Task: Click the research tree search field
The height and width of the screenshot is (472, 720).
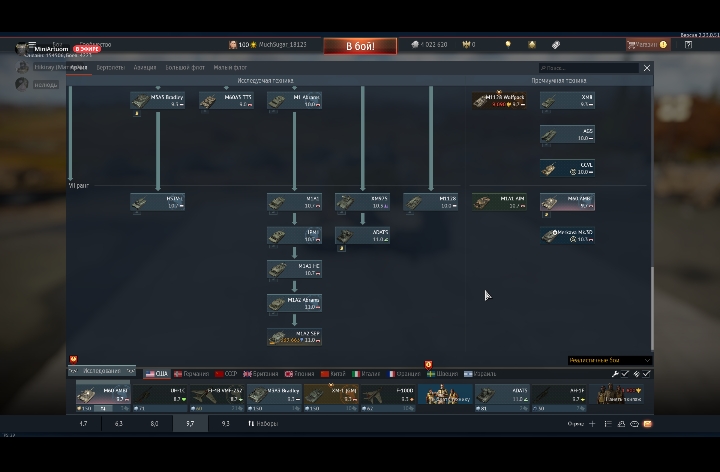Action: point(589,68)
